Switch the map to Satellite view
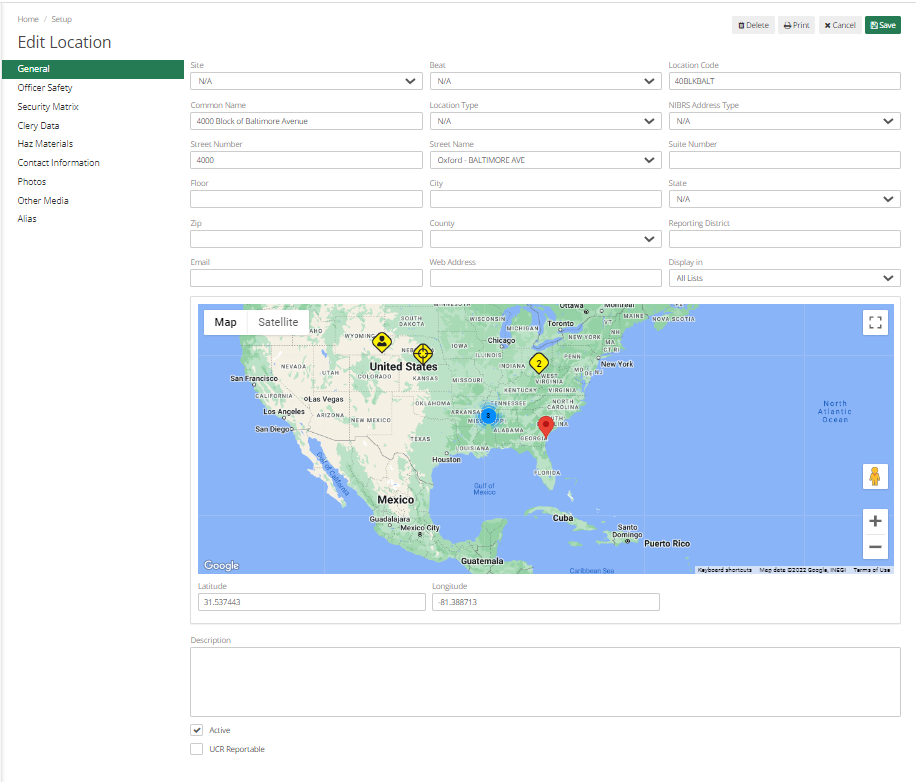 (277, 322)
